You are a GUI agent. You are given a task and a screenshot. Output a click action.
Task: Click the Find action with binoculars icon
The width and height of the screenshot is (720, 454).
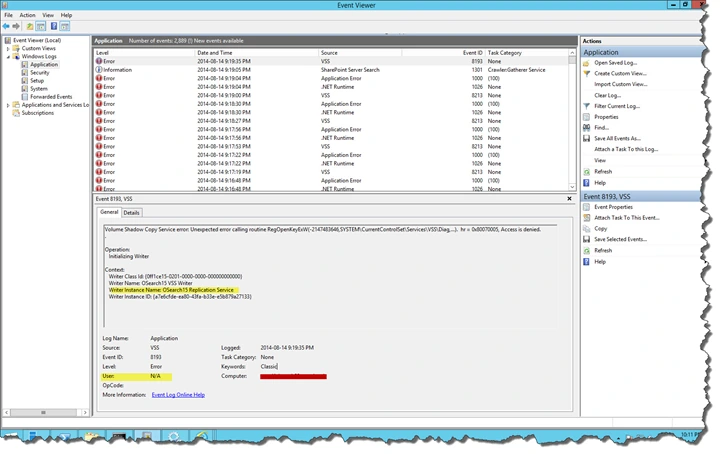[601, 128]
